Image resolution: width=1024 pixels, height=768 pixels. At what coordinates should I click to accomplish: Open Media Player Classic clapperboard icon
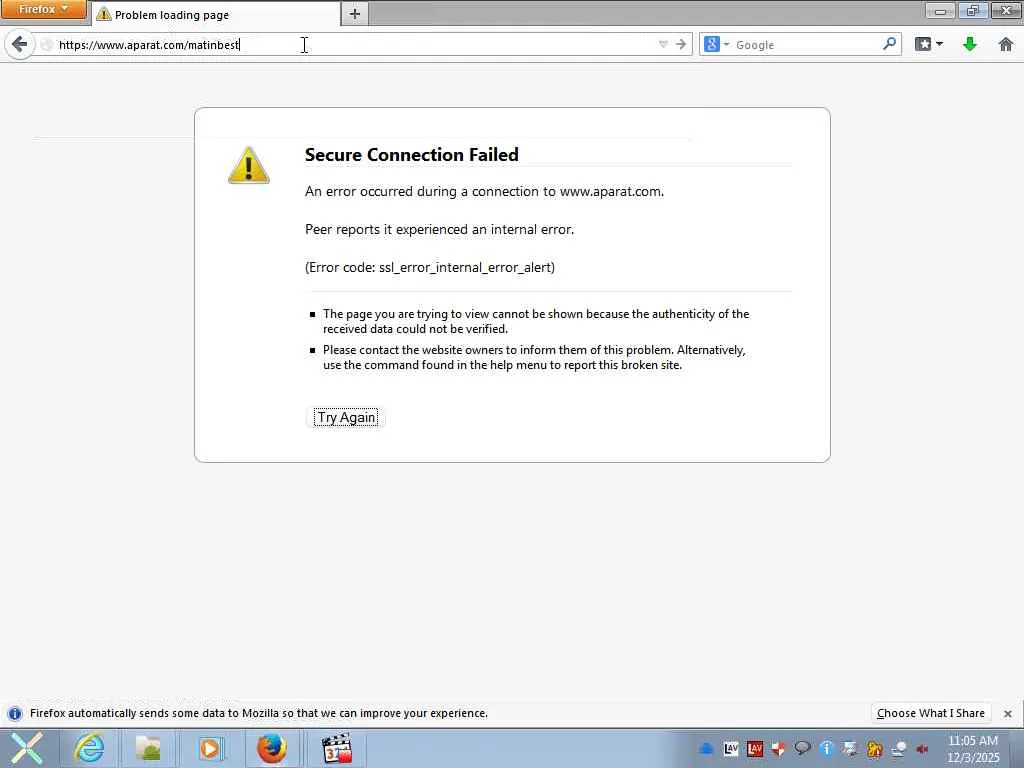point(338,748)
